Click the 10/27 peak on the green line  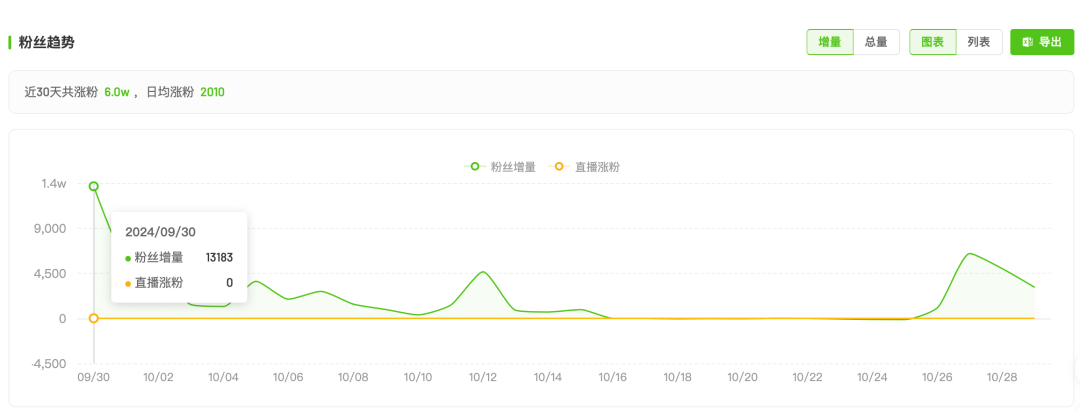(970, 254)
